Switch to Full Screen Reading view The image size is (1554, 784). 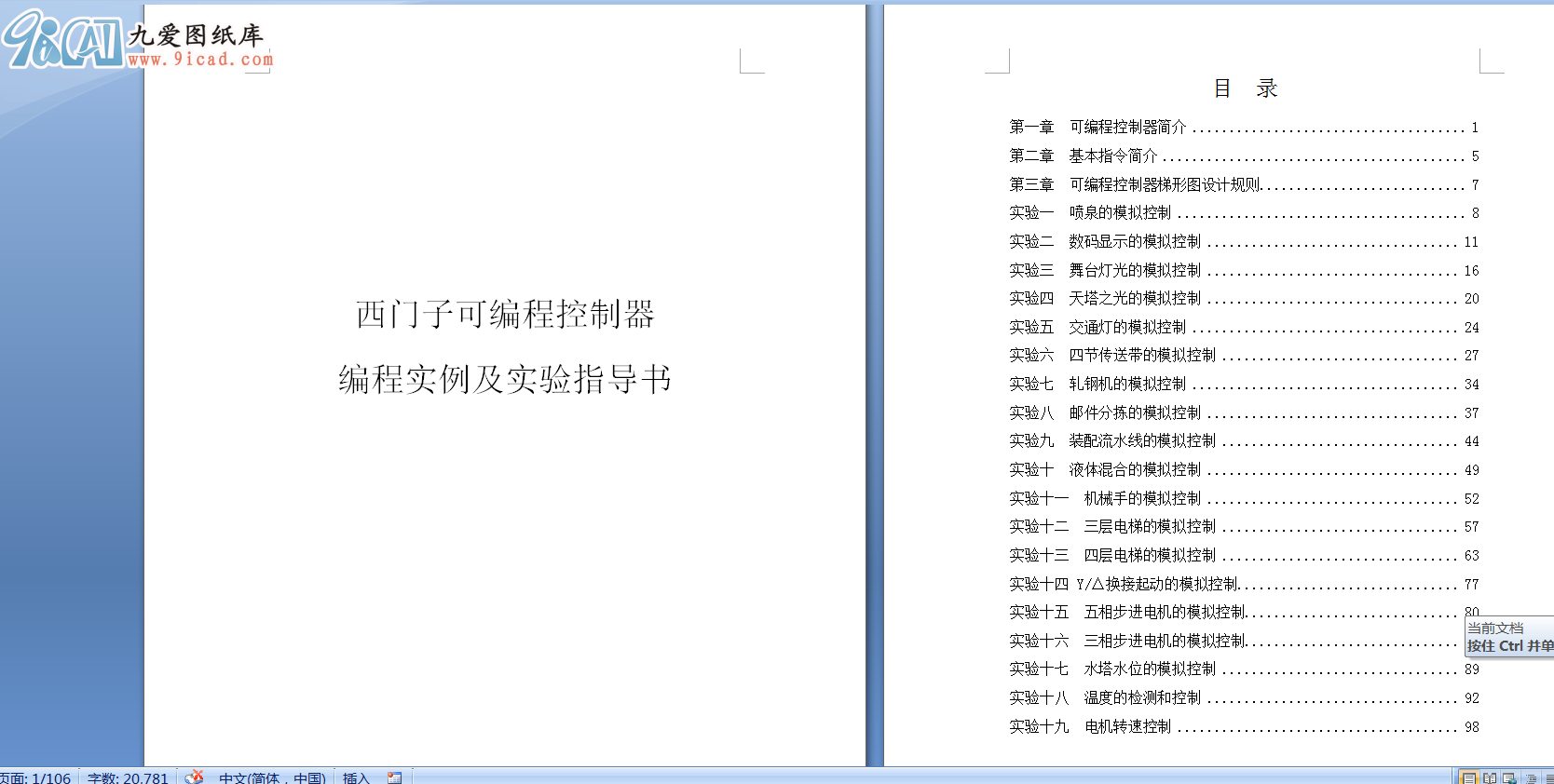click(x=1490, y=777)
